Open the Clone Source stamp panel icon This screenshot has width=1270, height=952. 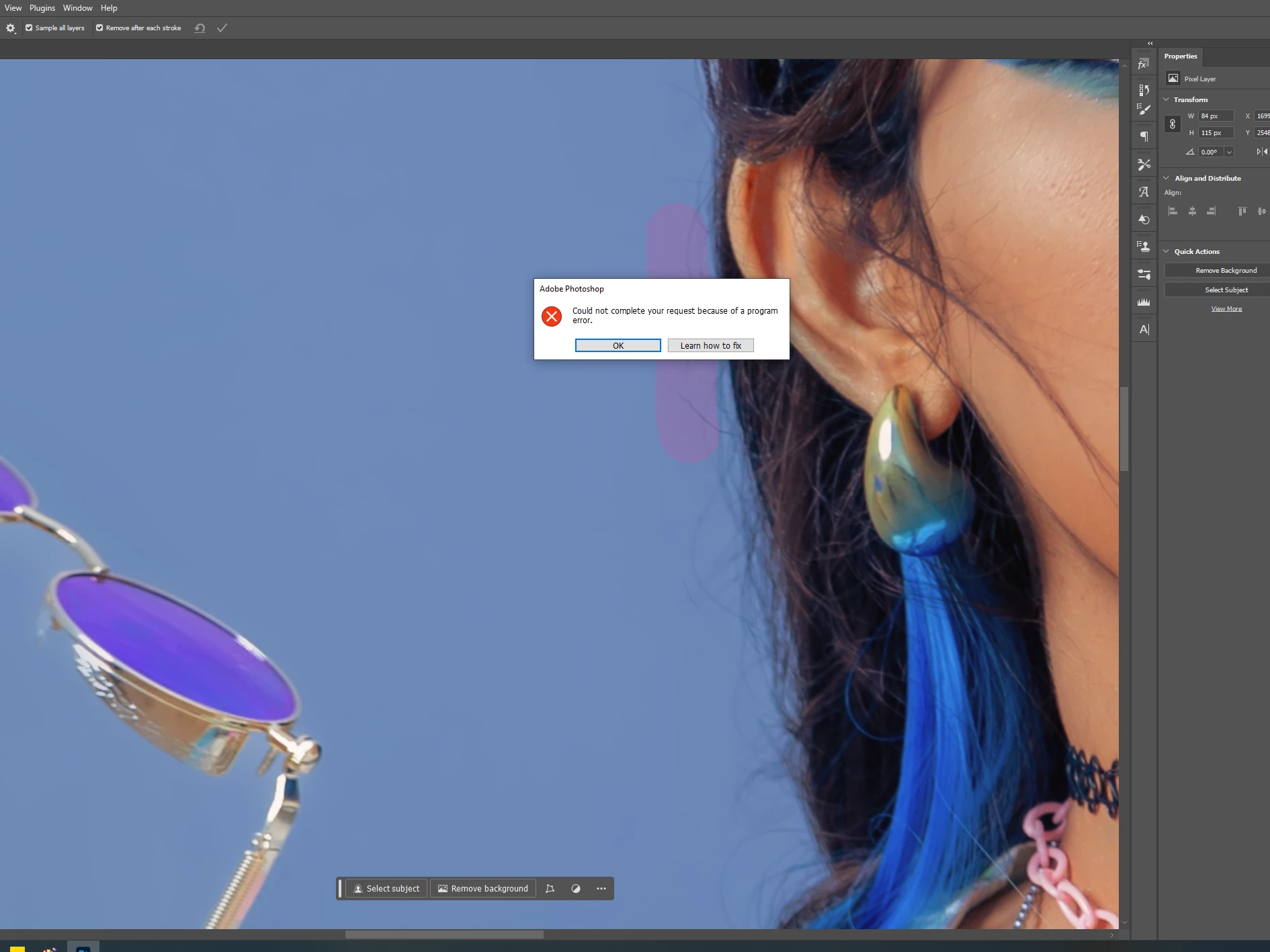coord(1144,247)
